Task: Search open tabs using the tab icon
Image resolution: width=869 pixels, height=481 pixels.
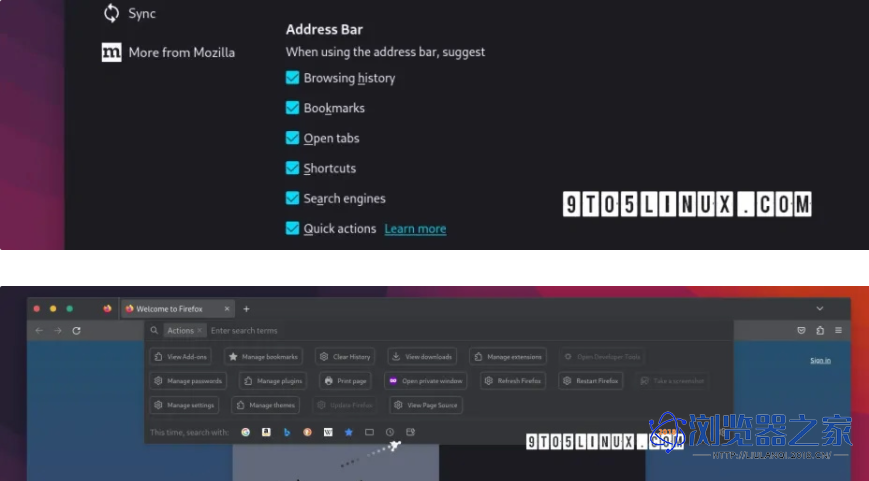Action: pyautogui.click(x=369, y=432)
